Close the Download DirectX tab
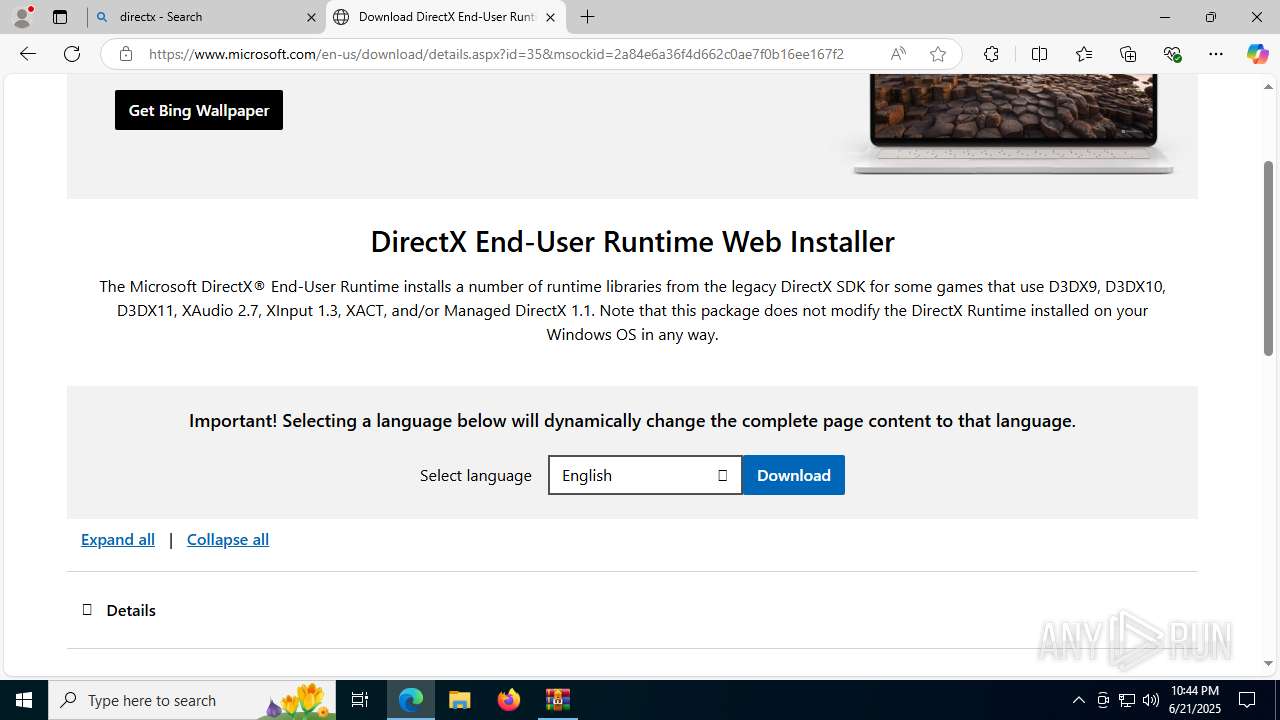The image size is (1280, 720). click(x=550, y=17)
